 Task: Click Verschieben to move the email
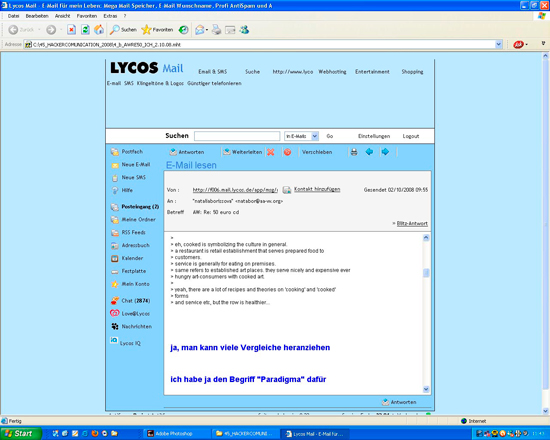click(x=317, y=152)
